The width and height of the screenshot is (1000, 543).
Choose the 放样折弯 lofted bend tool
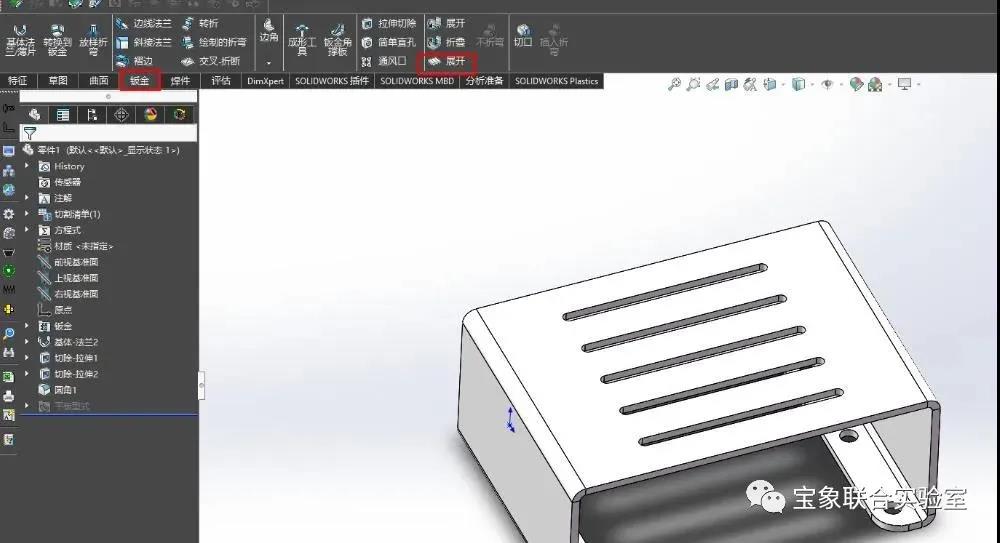(x=93, y=40)
